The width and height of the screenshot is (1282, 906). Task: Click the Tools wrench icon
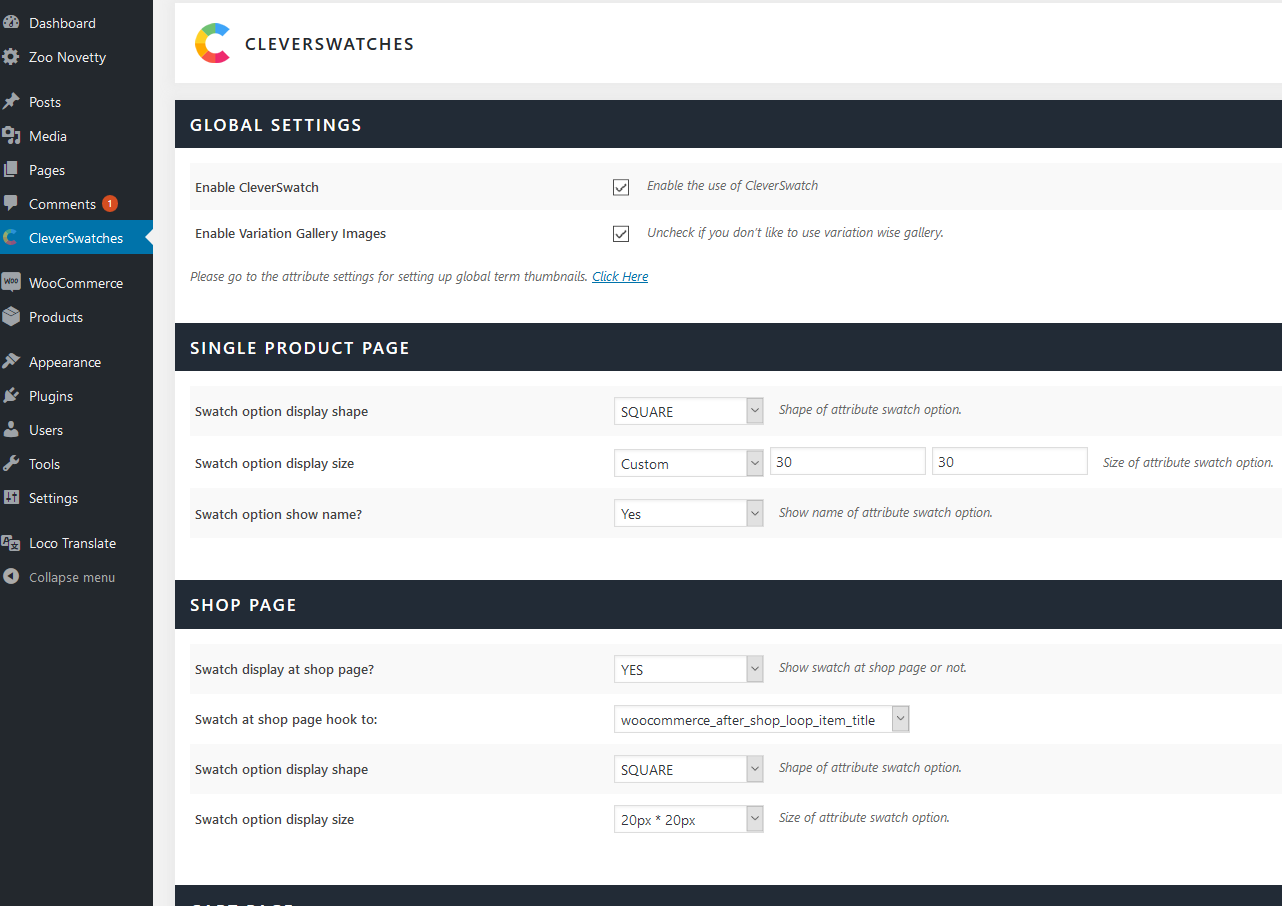tap(11, 464)
